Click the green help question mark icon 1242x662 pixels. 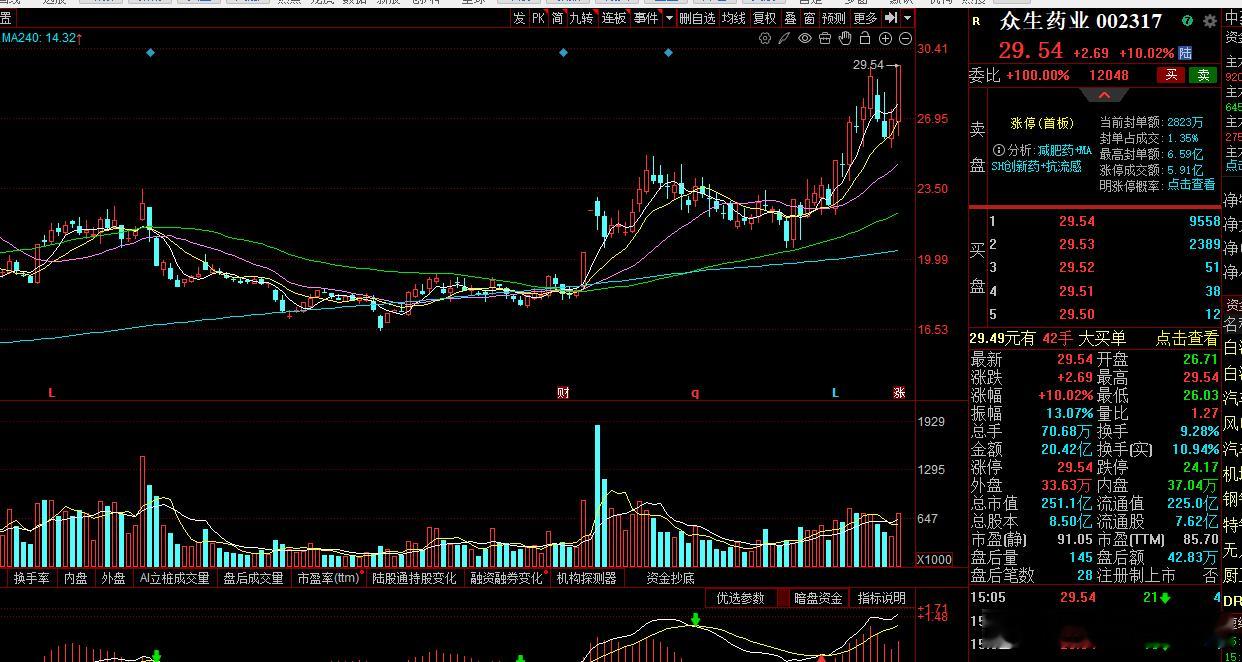(1187, 21)
